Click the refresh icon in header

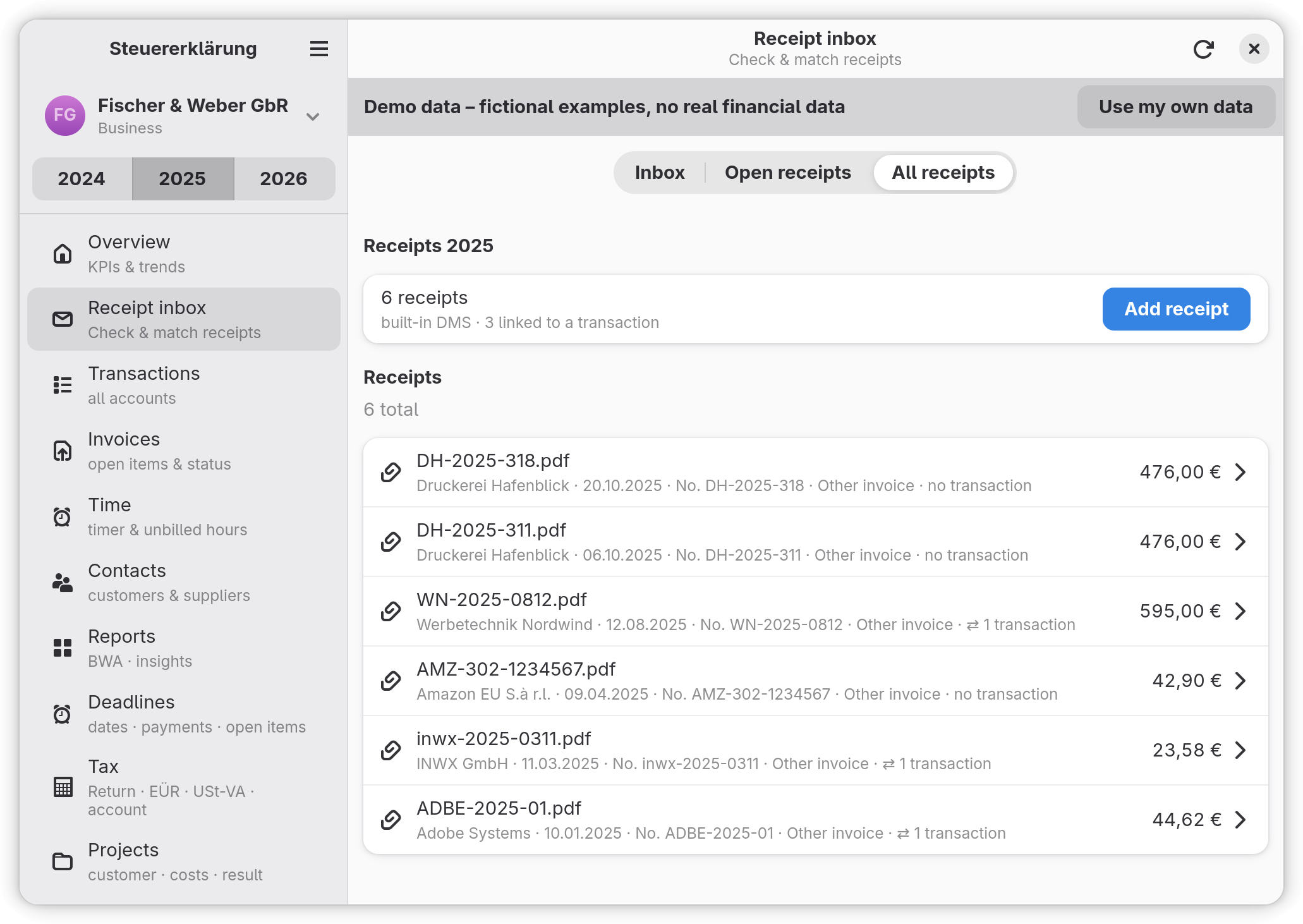[x=1204, y=49]
